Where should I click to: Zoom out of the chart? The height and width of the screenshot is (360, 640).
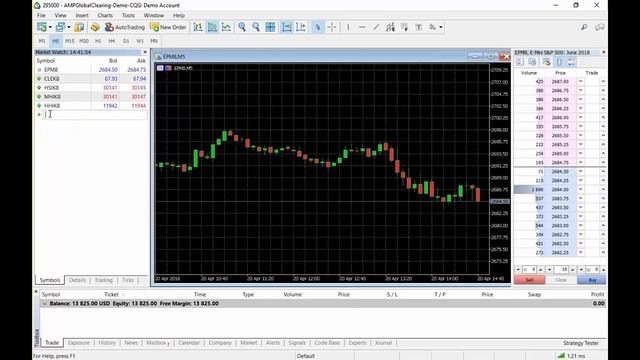coord(256,27)
